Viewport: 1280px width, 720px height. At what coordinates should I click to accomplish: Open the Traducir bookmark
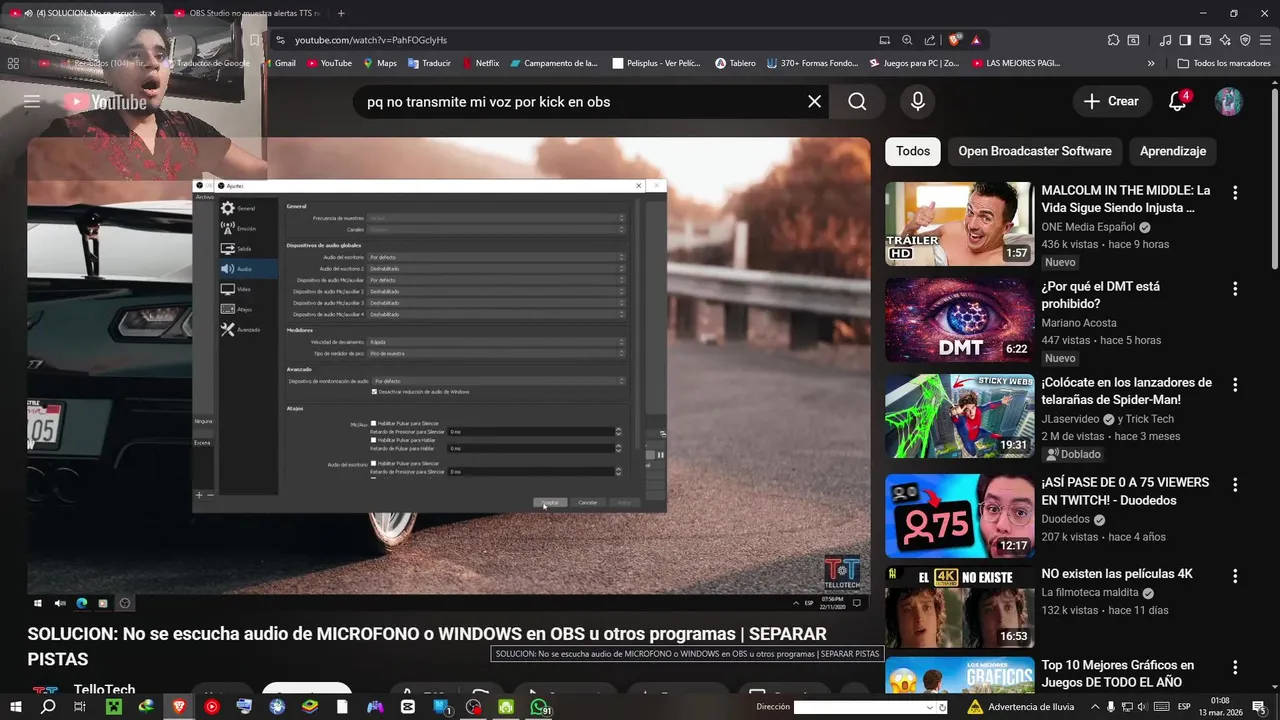coord(429,63)
